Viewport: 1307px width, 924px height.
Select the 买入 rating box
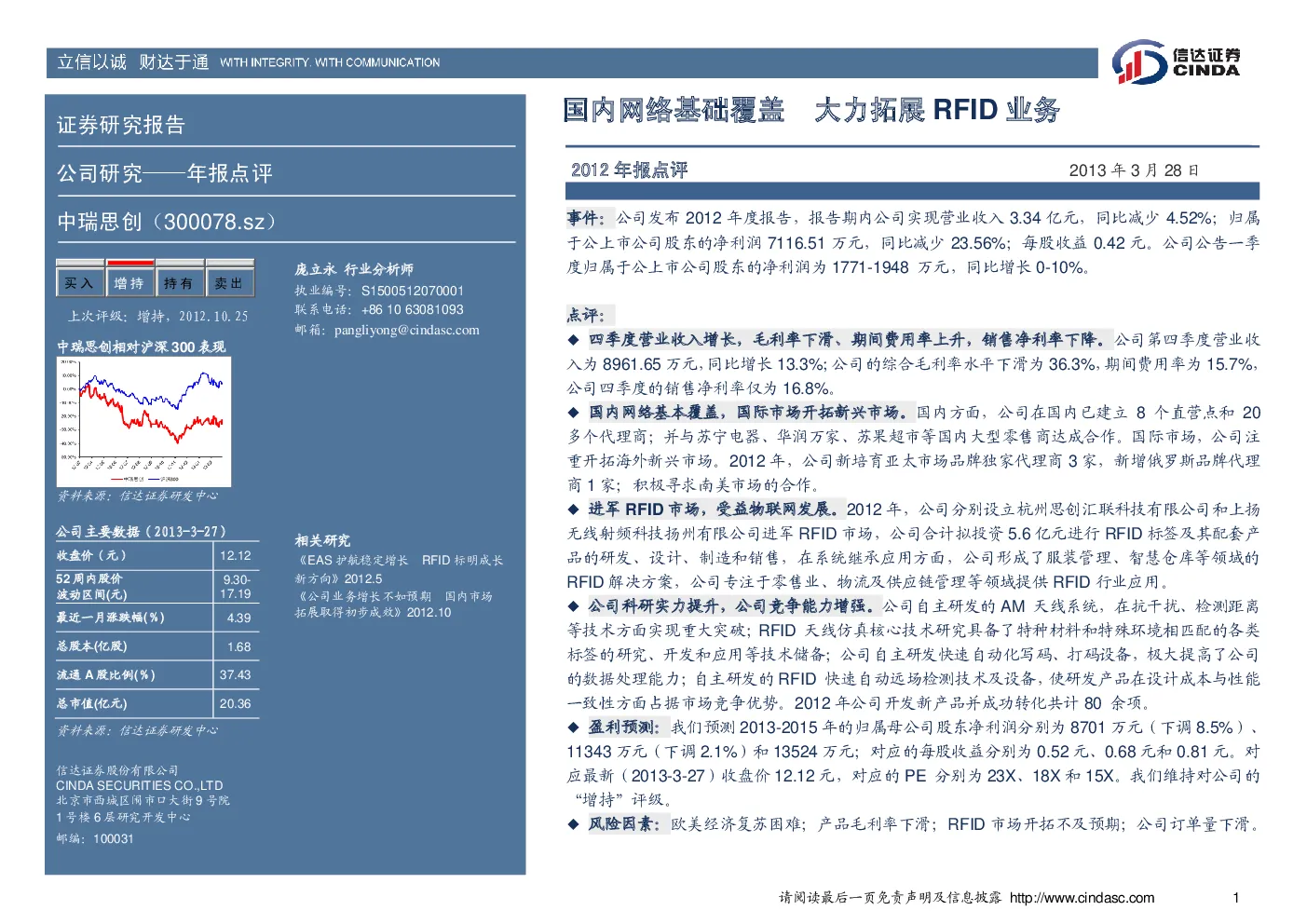(79, 282)
